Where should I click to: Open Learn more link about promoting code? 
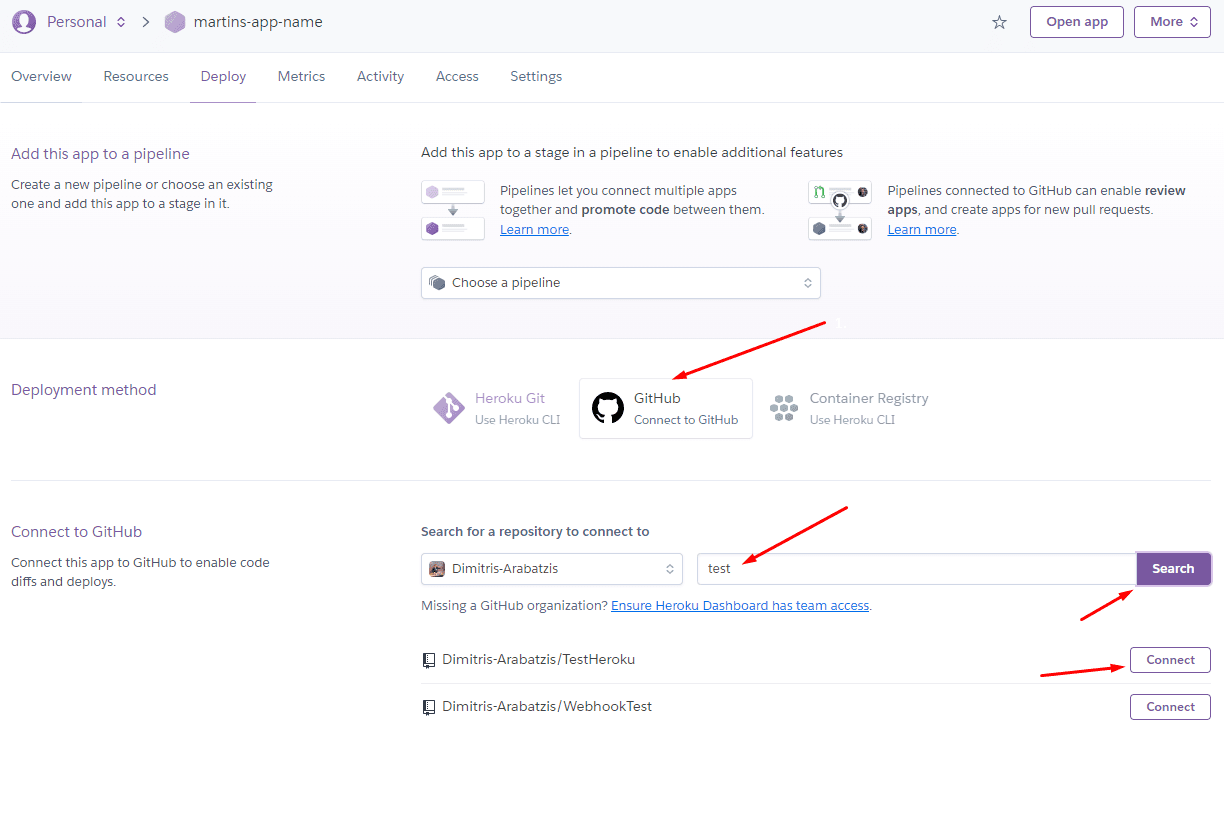[x=534, y=230]
